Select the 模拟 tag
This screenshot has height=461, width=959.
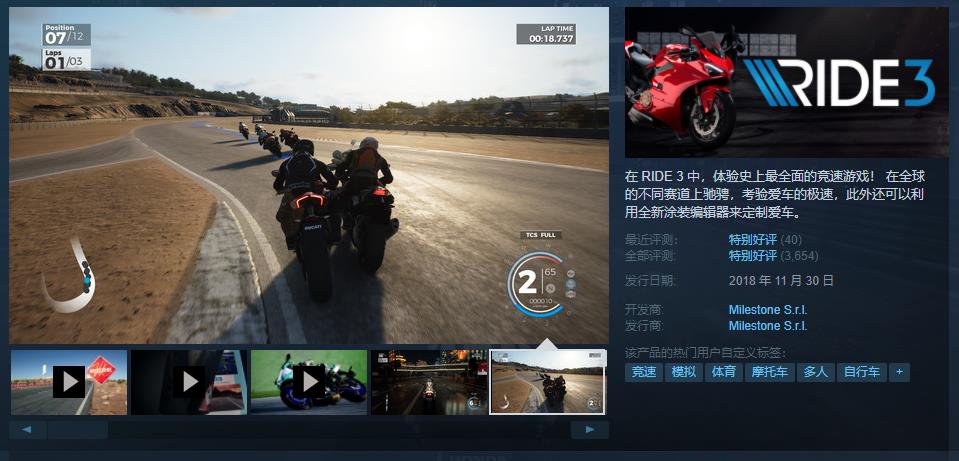(x=684, y=372)
